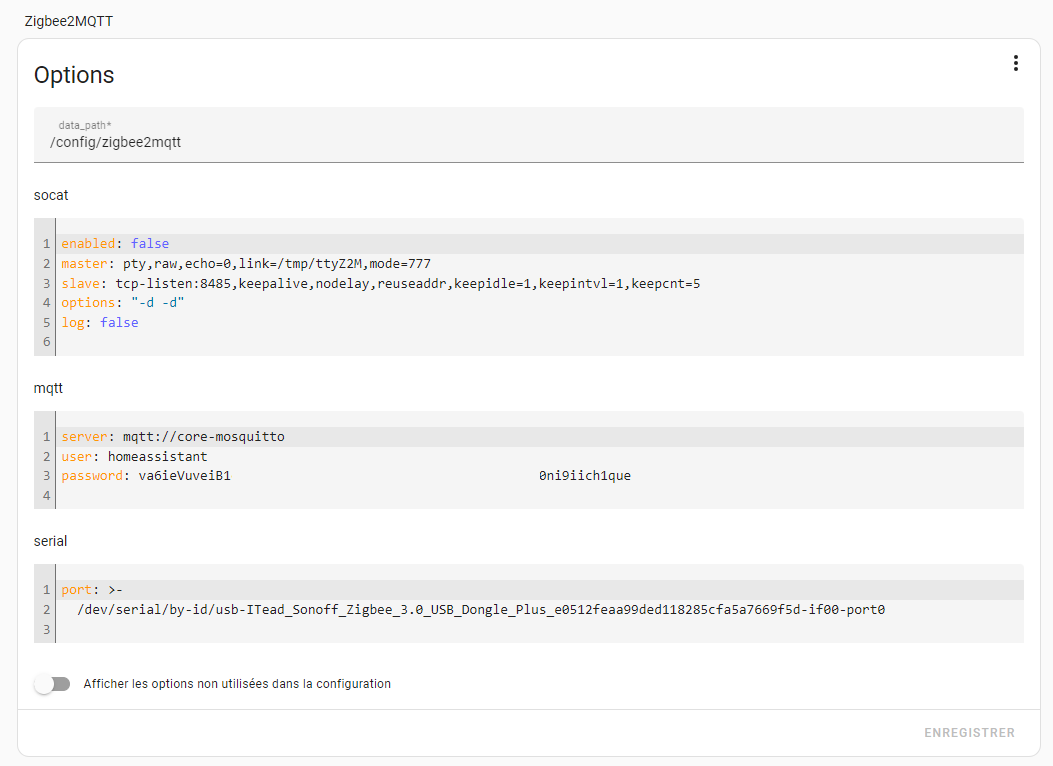Viewport: 1053px width, 766px height.
Task: Click the mqtt server core-mosquitto line
Action: [540, 436]
